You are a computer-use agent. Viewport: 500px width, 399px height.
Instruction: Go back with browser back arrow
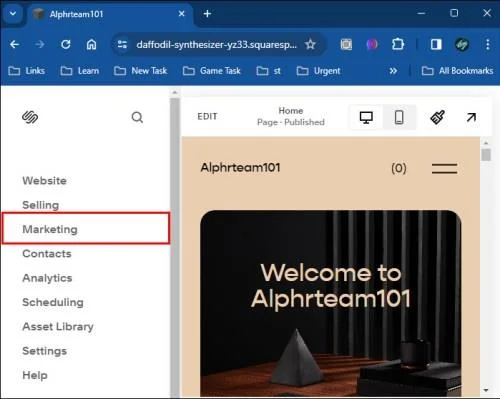[x=15, y=44]
